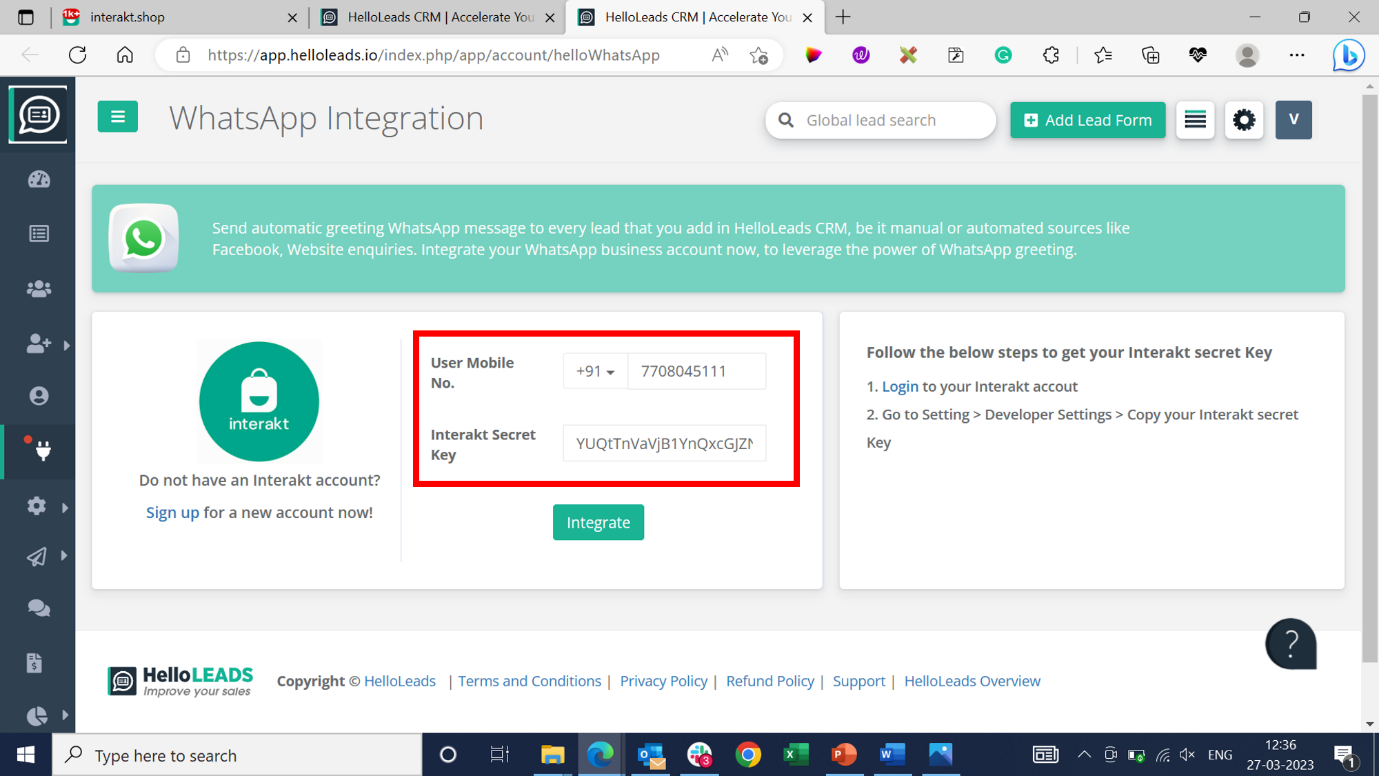Click the HelloLeads footer logo

click(181, 681)
